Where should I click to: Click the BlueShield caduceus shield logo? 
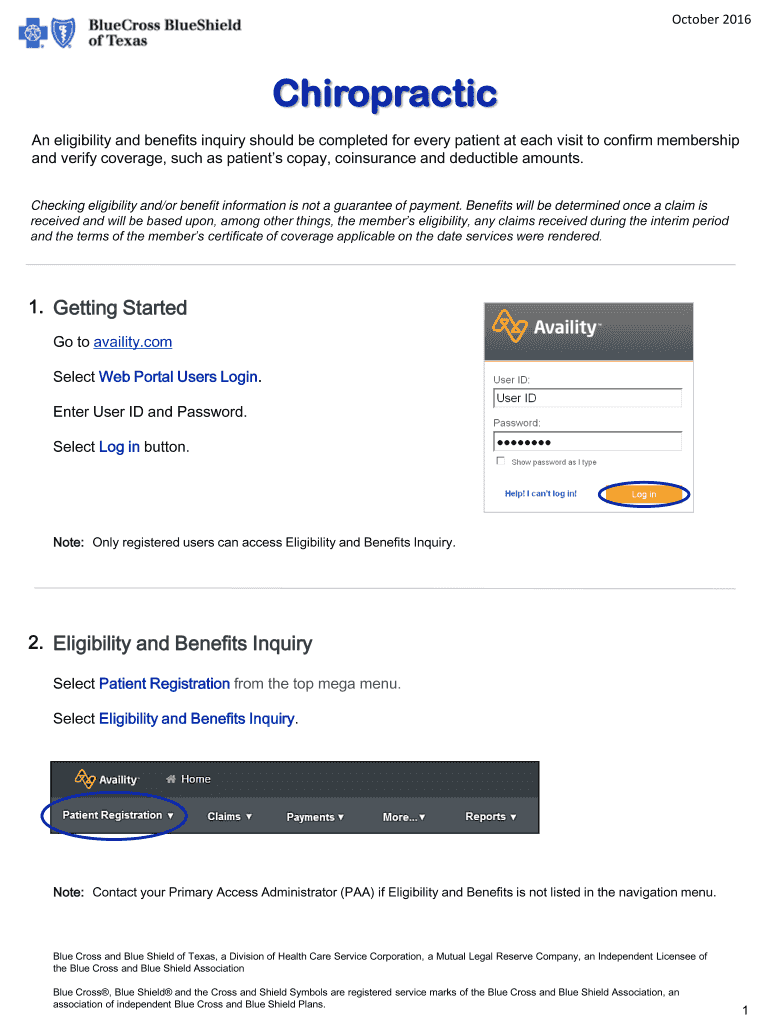click(x=63, y=33)
